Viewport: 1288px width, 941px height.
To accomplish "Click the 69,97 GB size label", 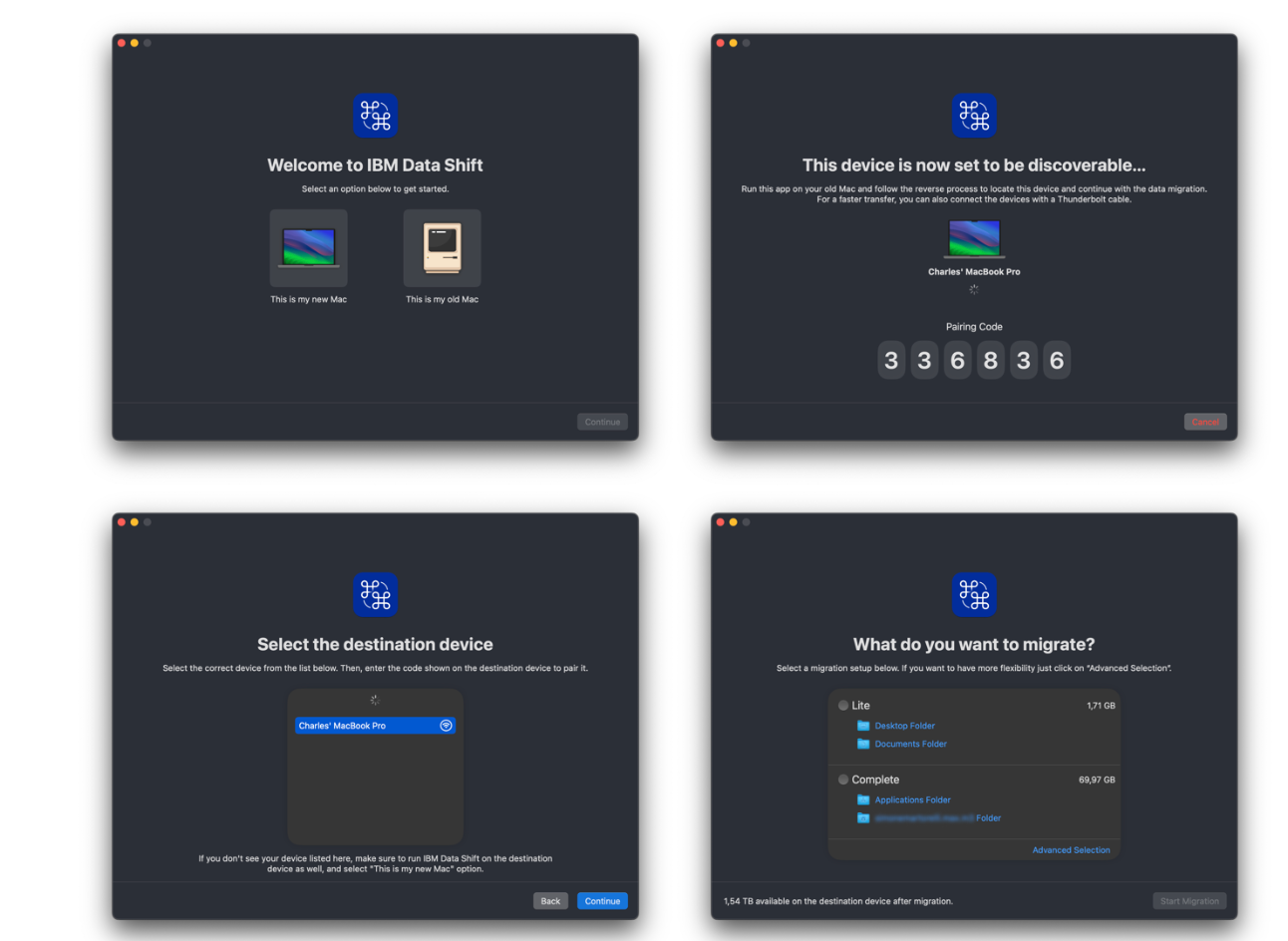I will click(1097, 780).
